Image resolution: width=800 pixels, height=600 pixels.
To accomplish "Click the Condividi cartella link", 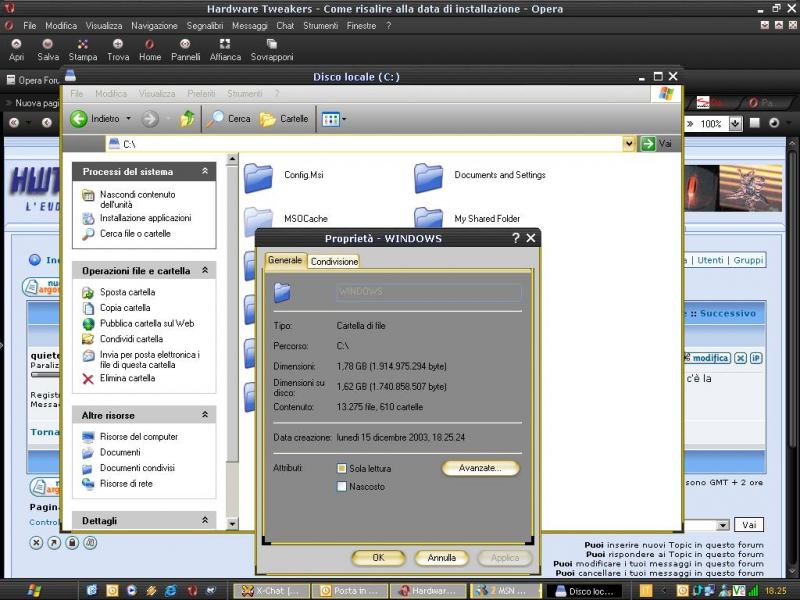I will 132,339.
